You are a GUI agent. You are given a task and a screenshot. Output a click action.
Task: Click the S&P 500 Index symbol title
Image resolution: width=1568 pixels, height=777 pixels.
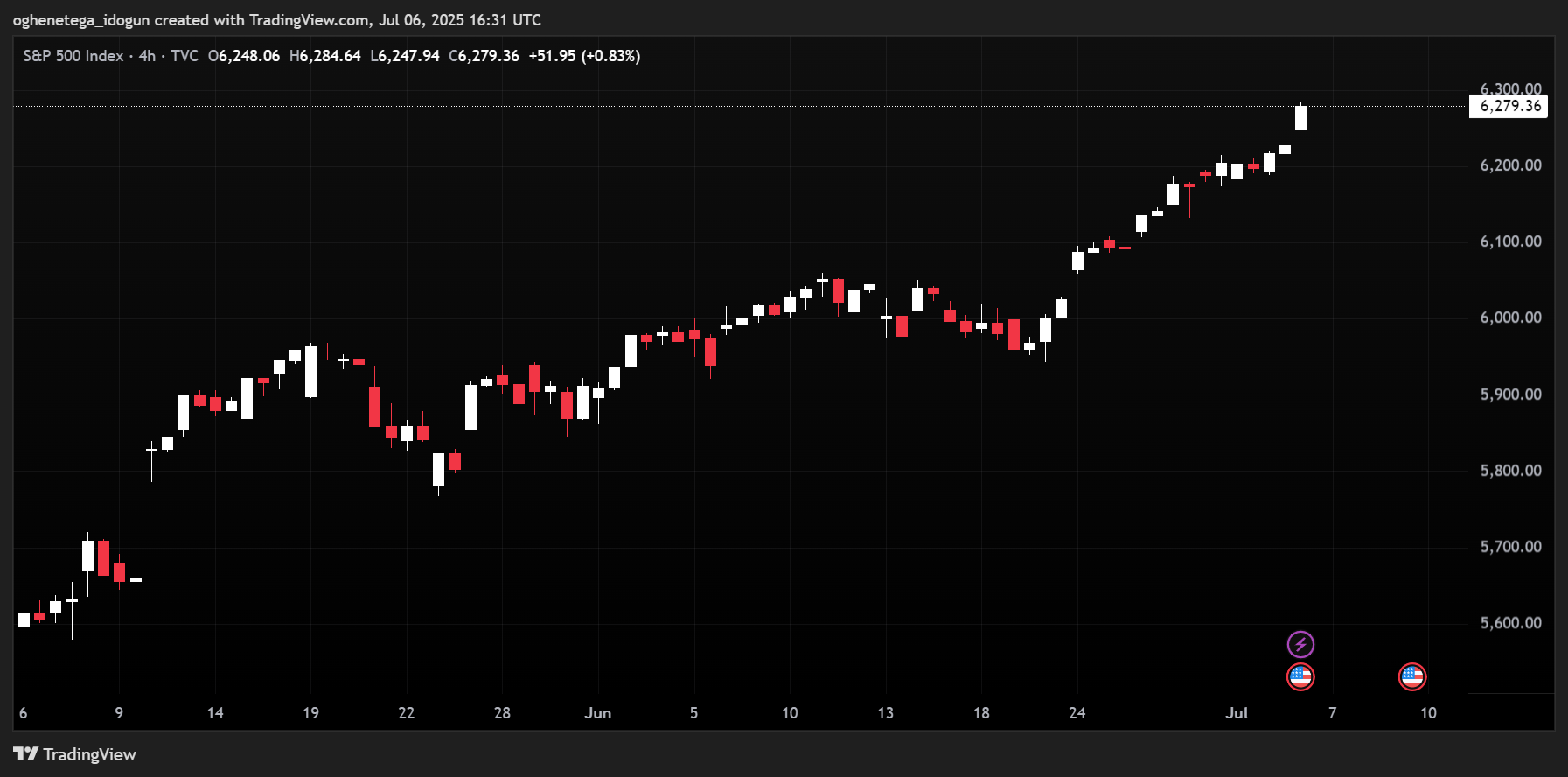pyautogui.click(x=73, y=56)
